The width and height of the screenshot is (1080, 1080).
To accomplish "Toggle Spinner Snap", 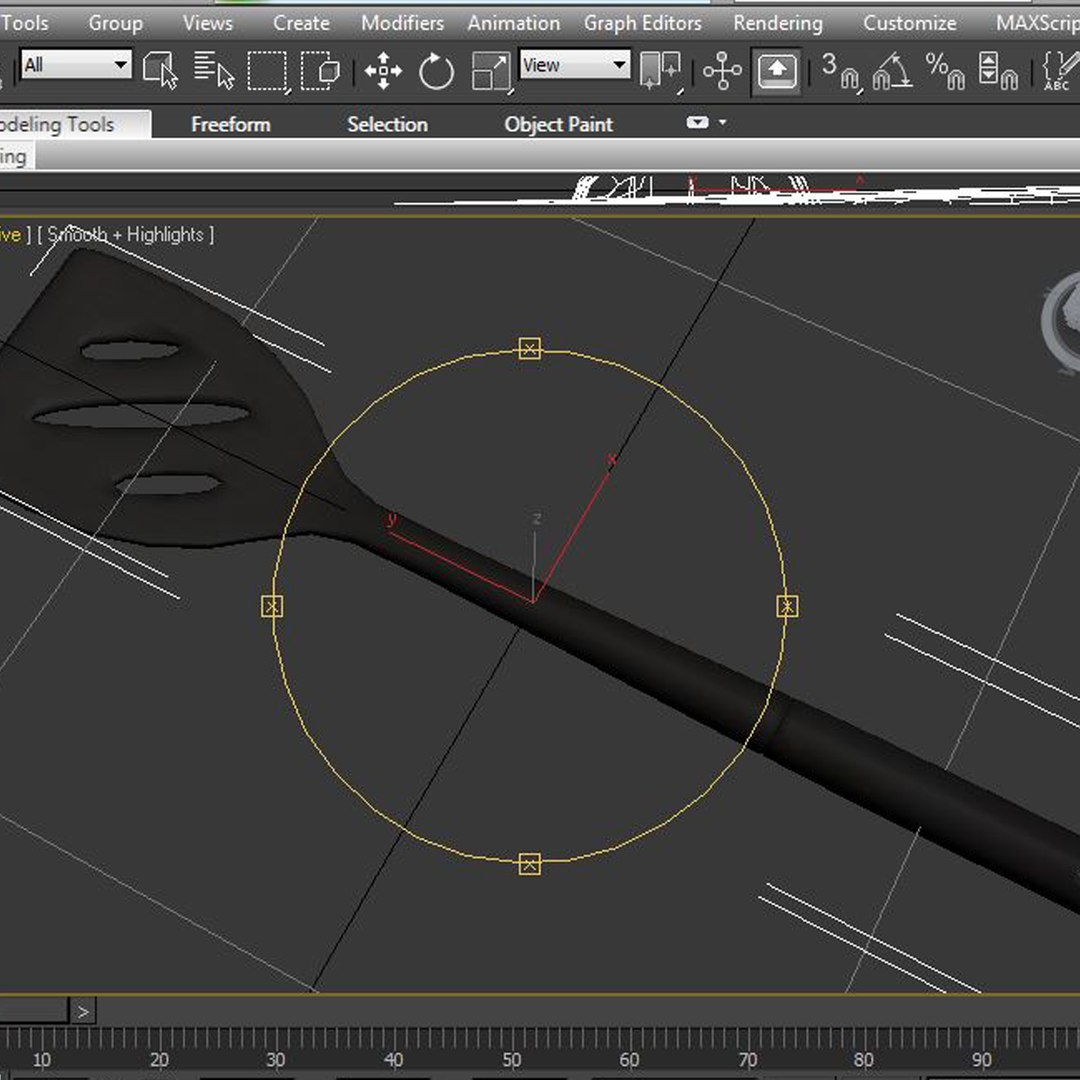I will click(x=998, y=70).
